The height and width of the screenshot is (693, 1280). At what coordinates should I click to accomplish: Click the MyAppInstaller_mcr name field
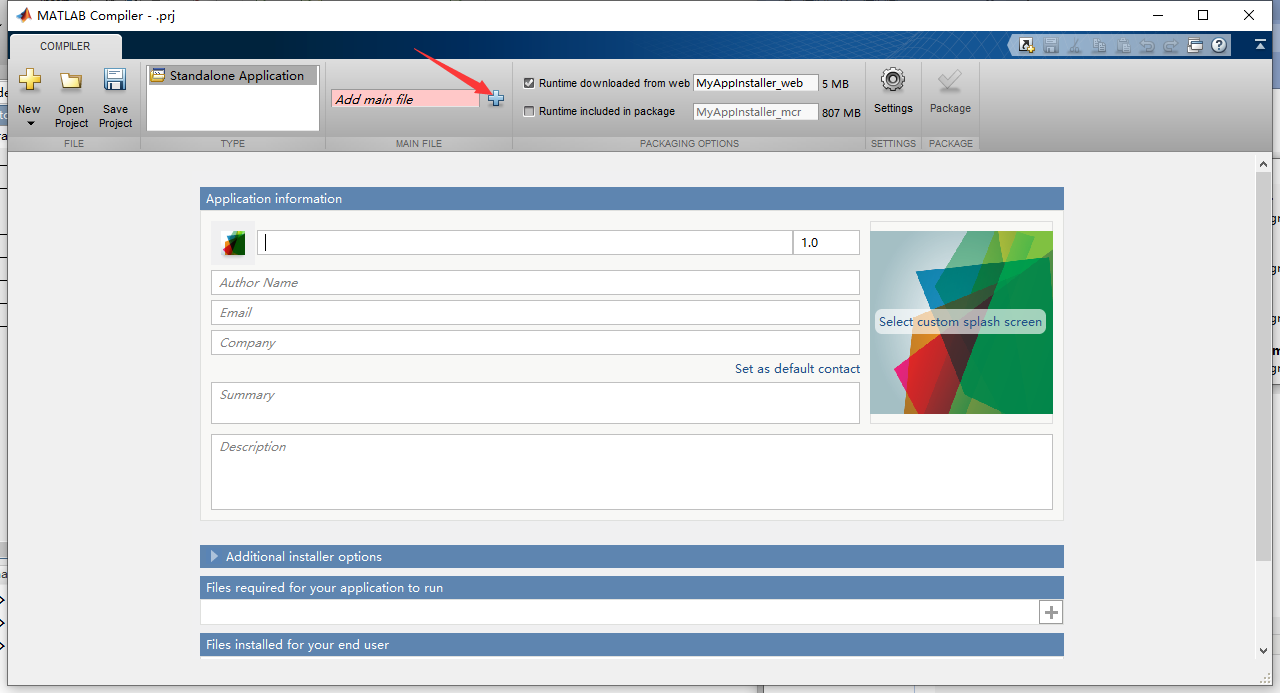pos(755,112)
